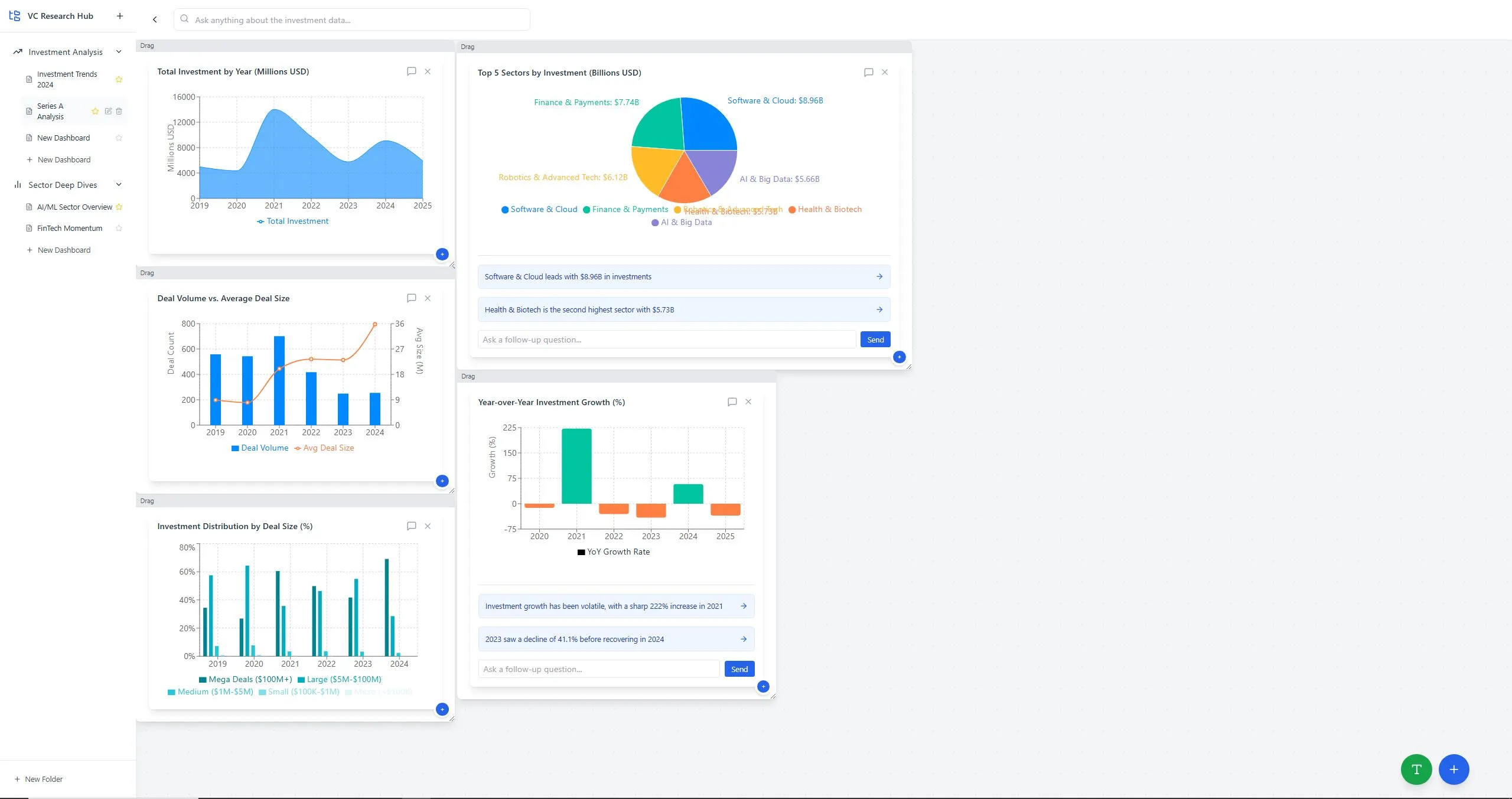
Task: Toggle Avg Deal Size legend swatch
Action: click(x=298, y=448)
